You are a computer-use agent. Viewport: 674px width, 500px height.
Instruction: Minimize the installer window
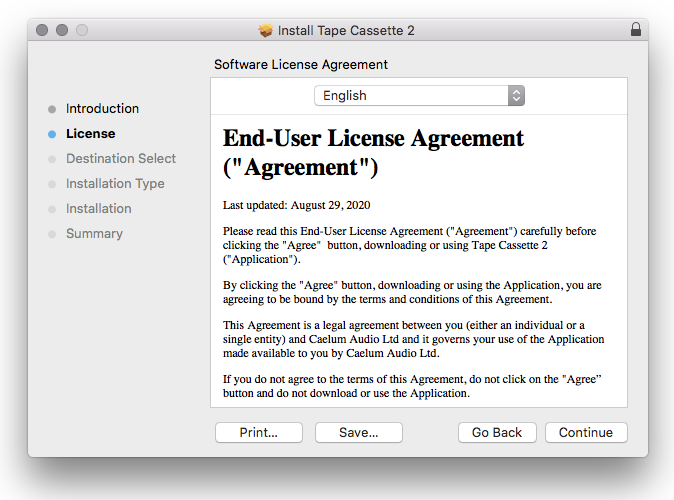(x=62, y=30)
